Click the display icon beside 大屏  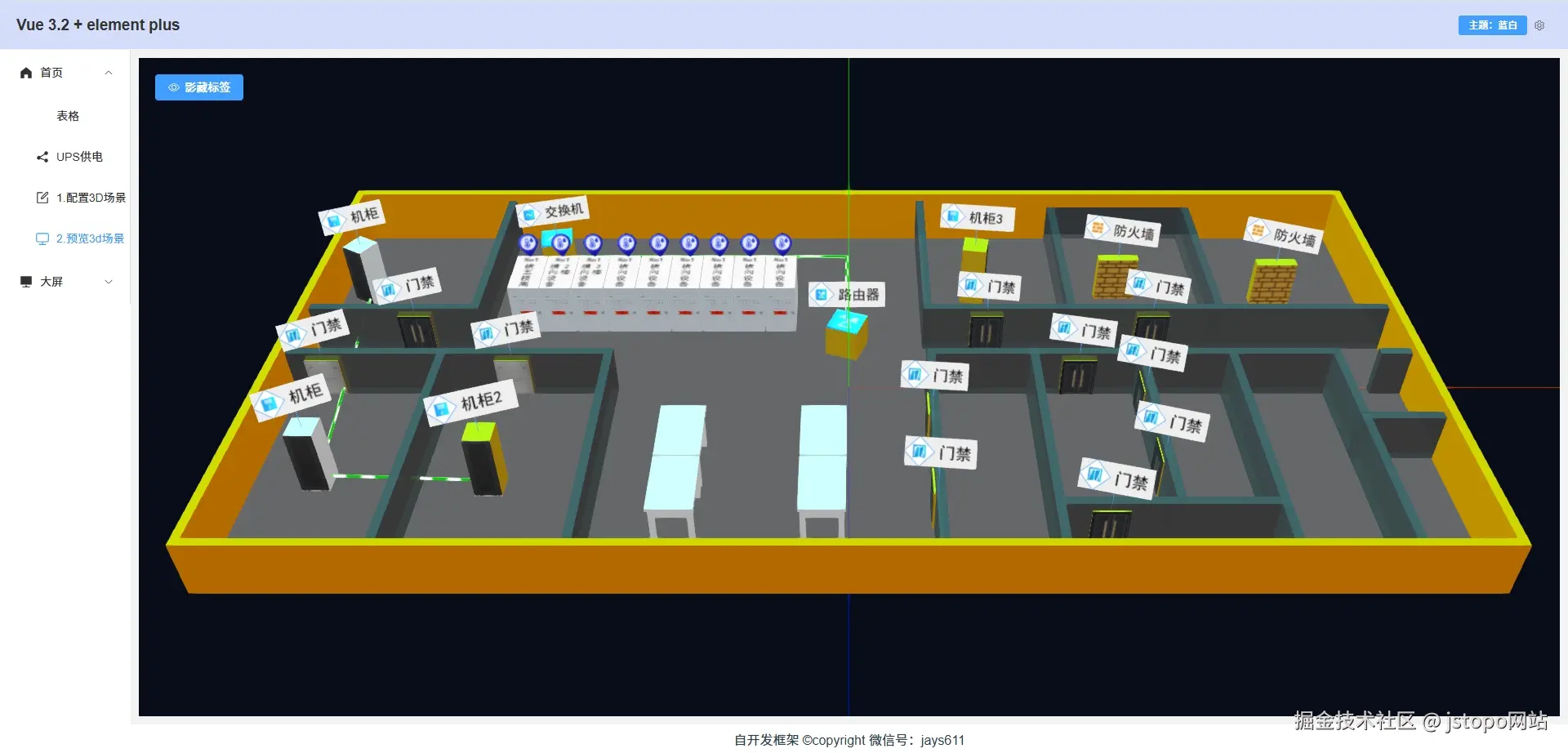[24, 281]
